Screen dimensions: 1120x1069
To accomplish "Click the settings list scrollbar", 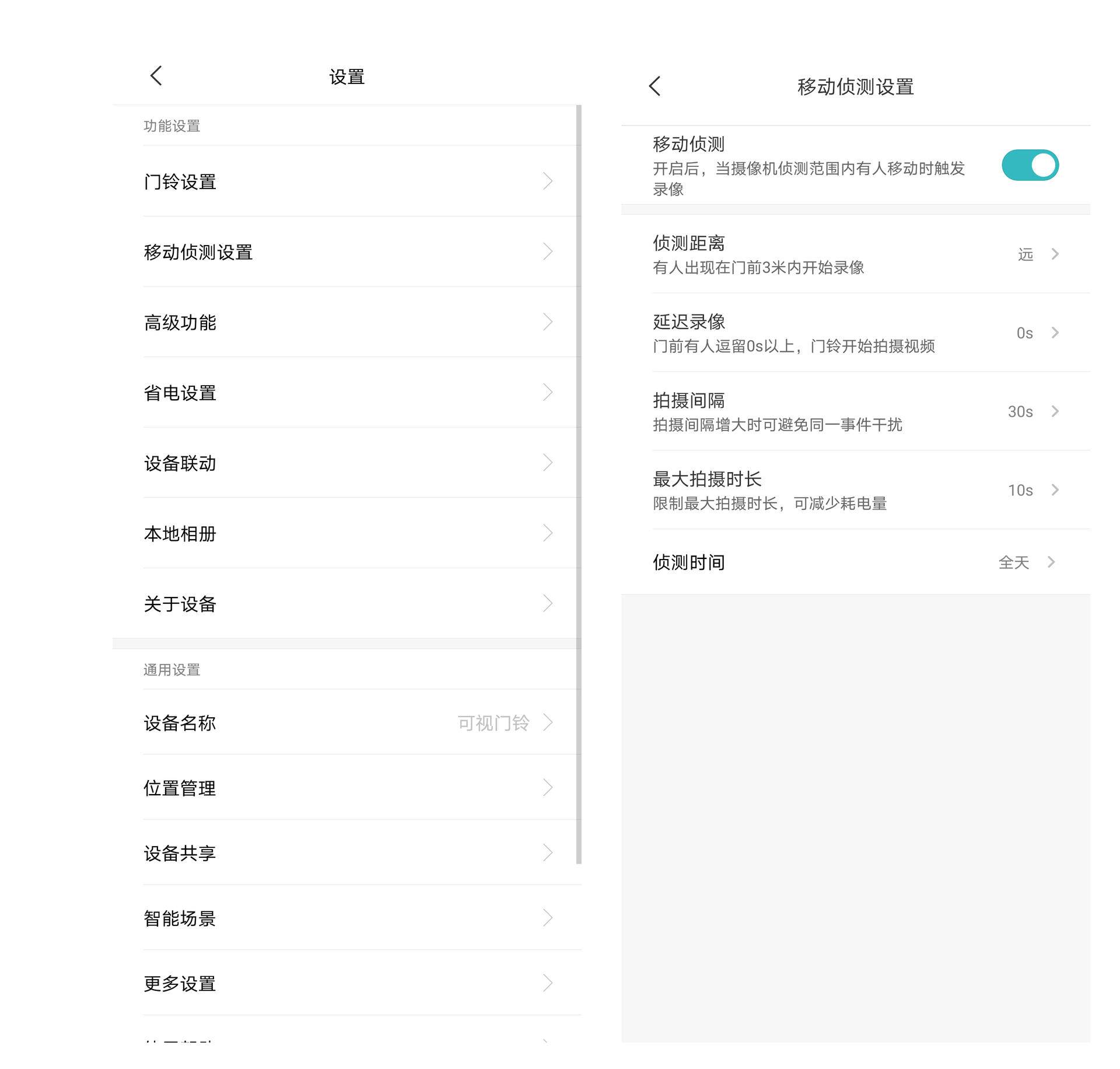I will 579,484.
